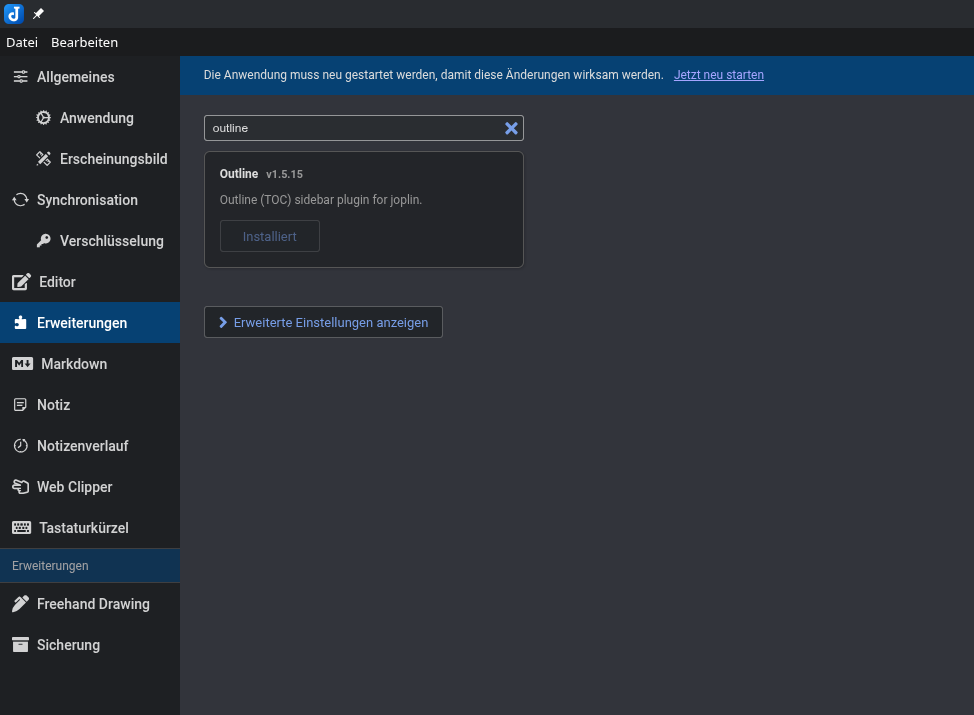Click the Allgemeines sliders icon

[20, 76]
